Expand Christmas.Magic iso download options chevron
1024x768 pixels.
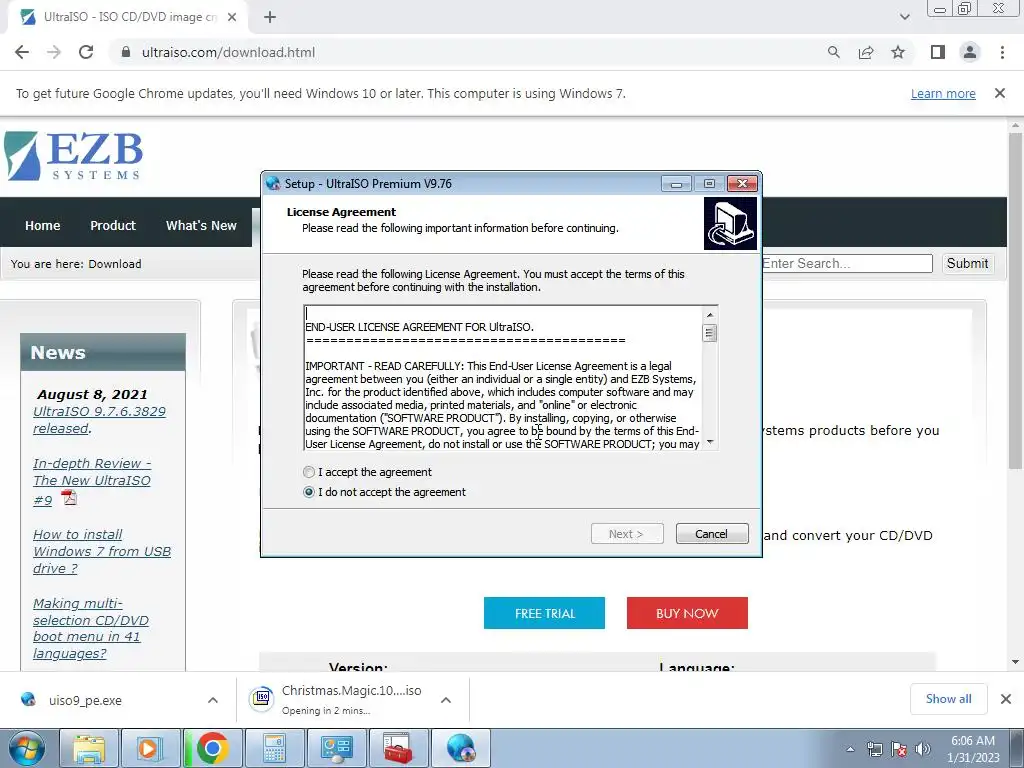point(446,700)
